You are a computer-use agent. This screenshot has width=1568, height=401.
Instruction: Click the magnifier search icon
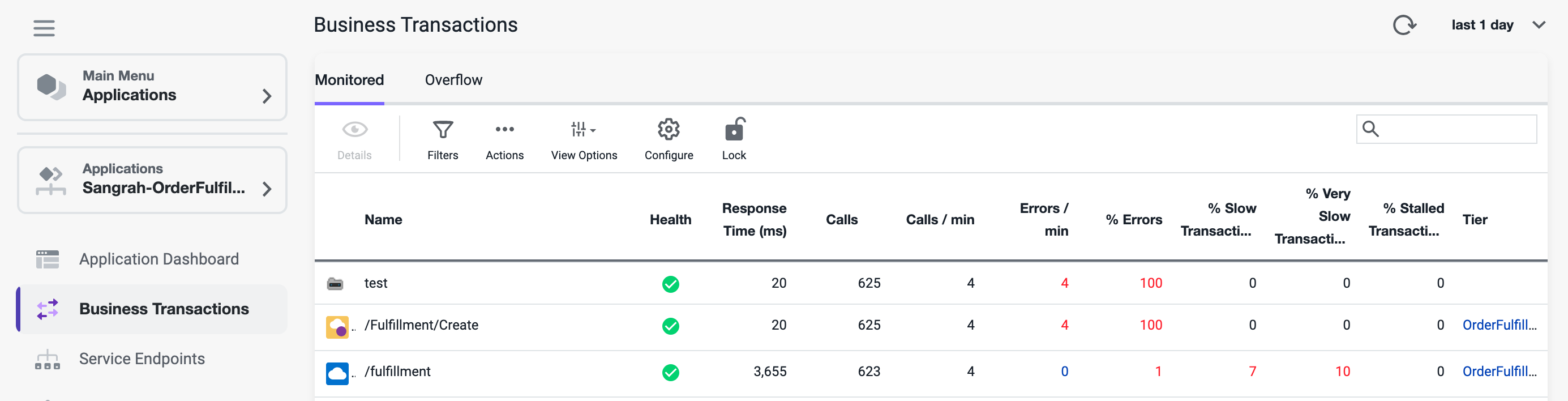point(1370,129)
